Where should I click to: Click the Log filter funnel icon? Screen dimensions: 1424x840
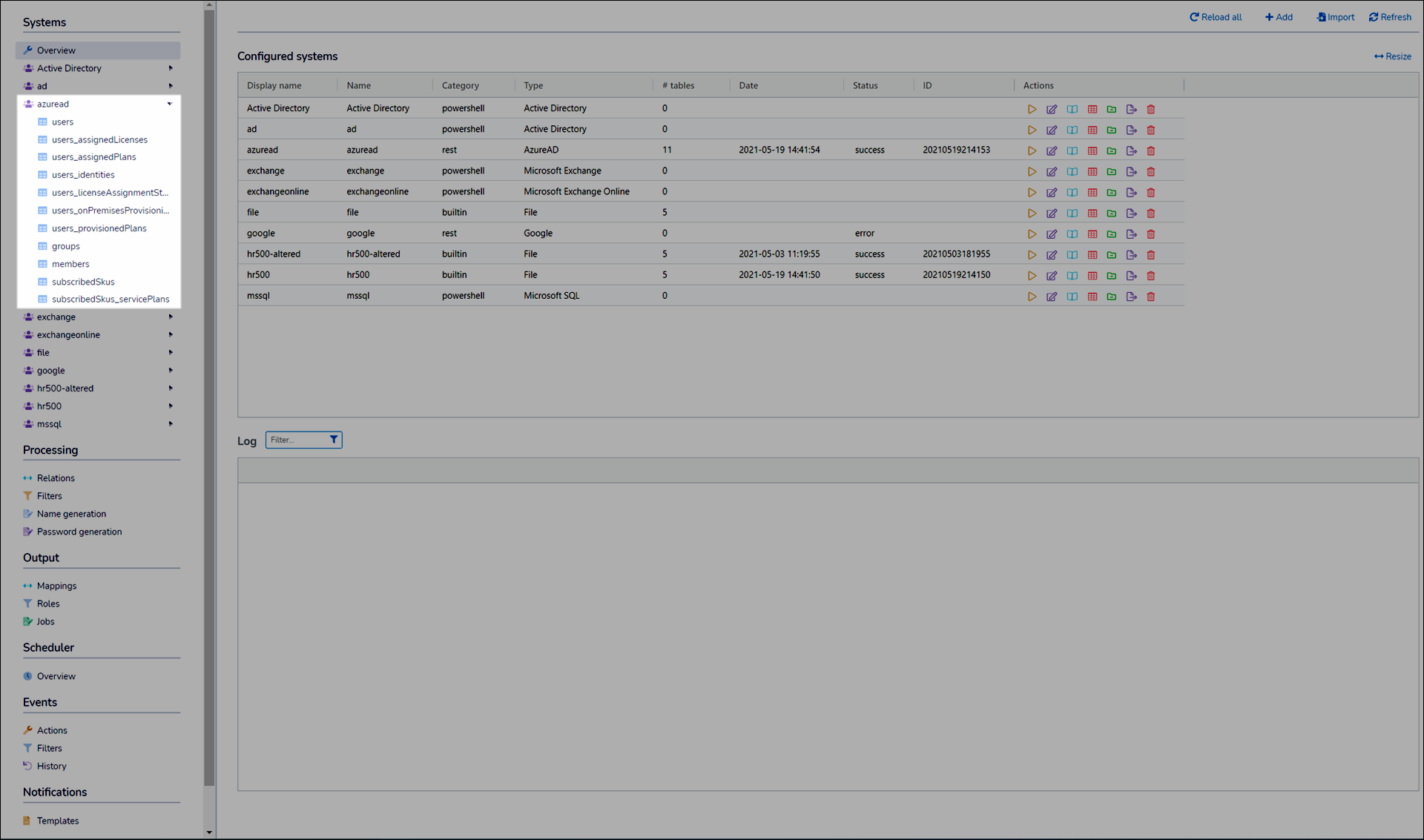click(334, 440)
